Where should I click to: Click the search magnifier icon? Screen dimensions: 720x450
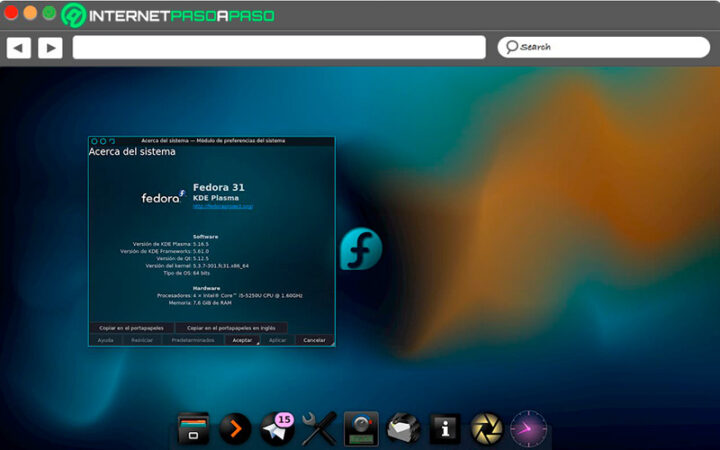pos(512,47)
